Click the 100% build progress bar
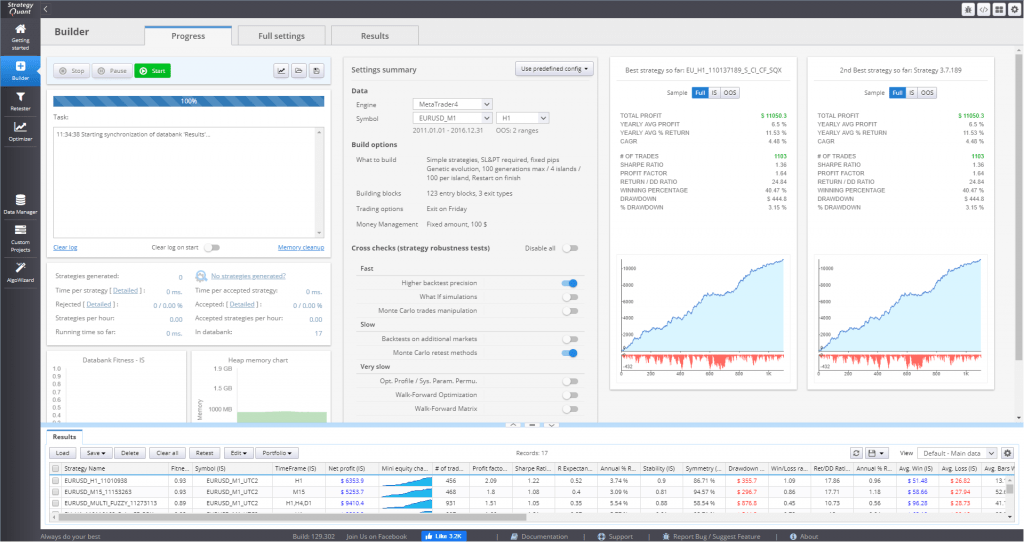Screen dimensions: 1024x542 [x=189, y=101]
